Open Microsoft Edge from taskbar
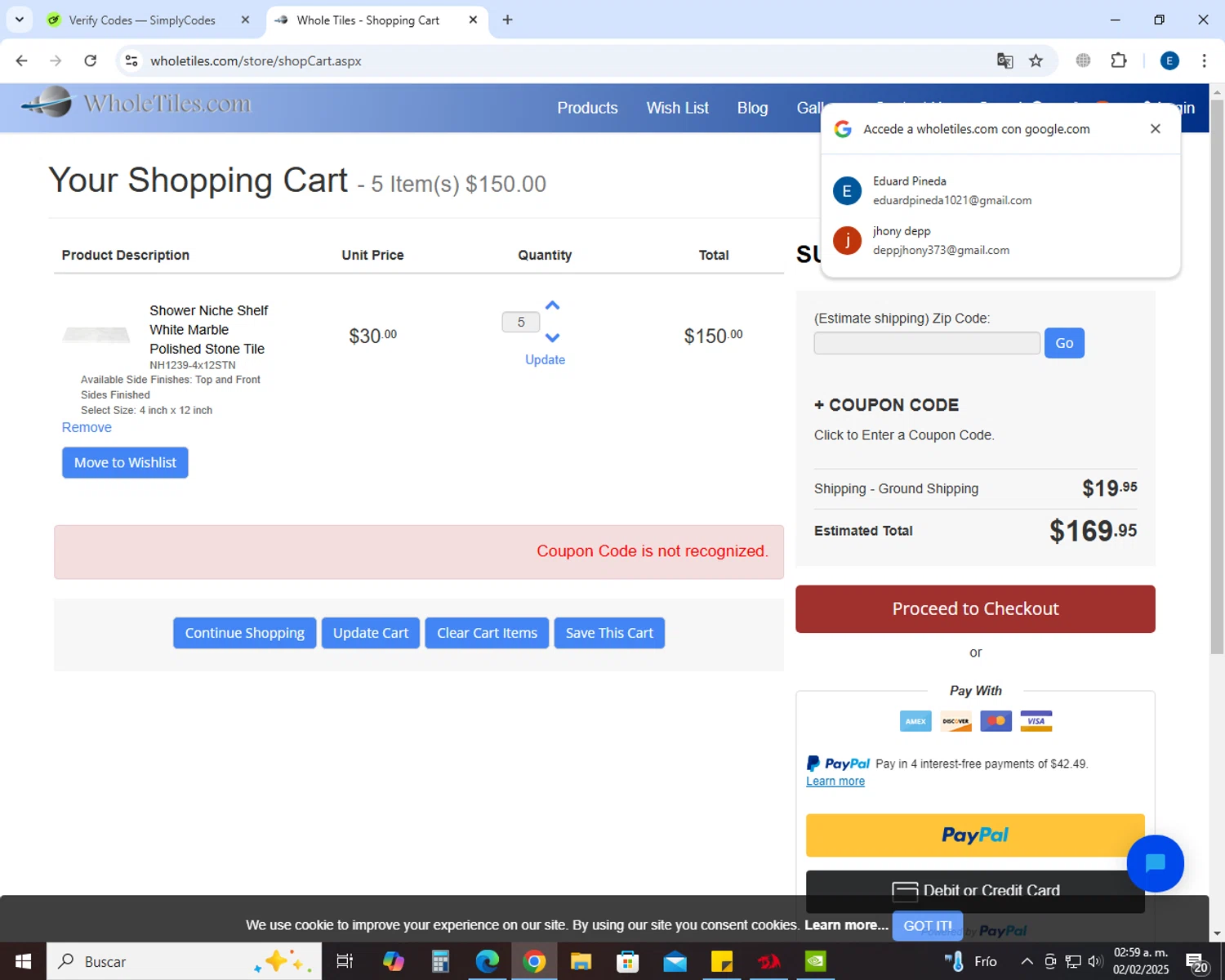 pyautogui.click(x=487, y=961)
